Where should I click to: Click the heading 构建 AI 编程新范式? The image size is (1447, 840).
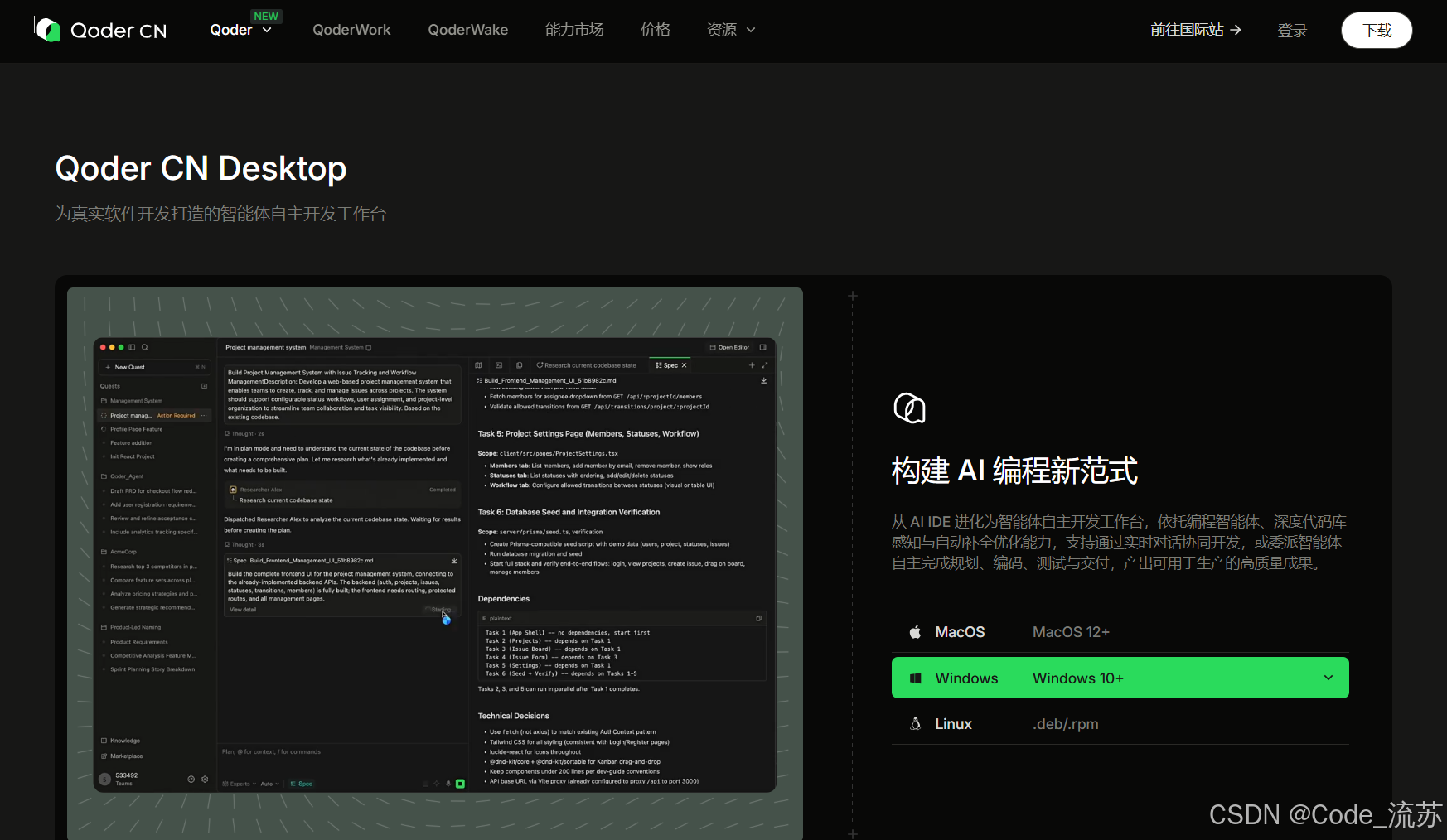point(1014,471)
